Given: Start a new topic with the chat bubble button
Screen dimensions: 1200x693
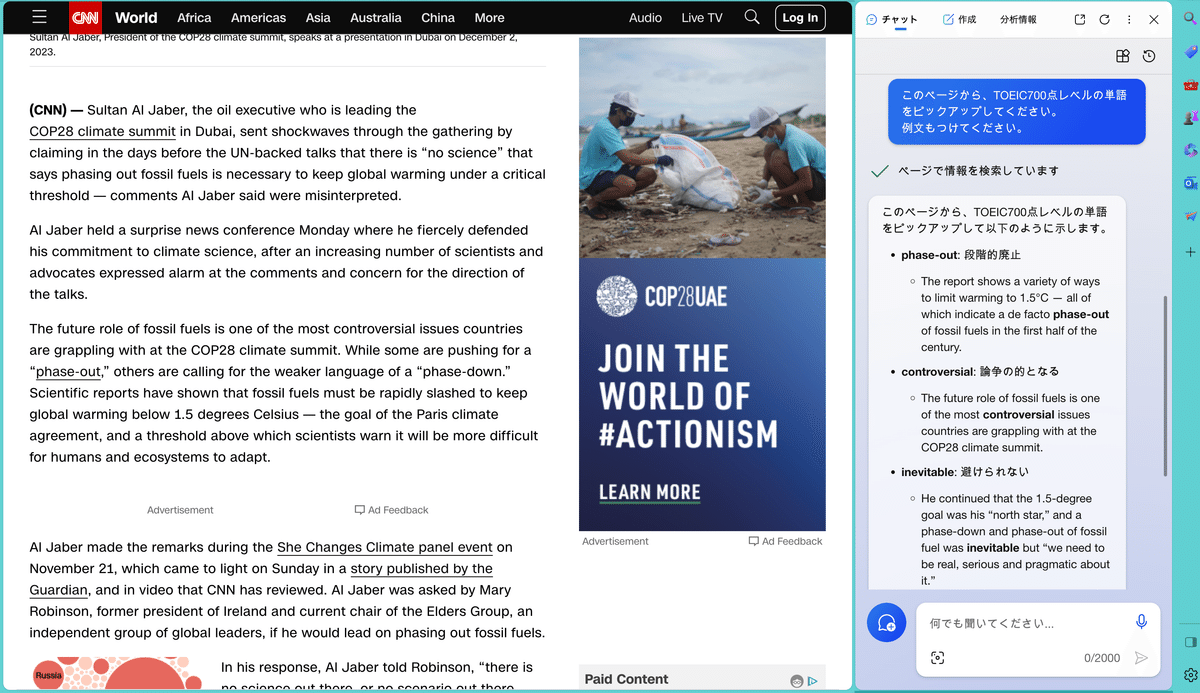Looking at the screenshot, I should pyautogui.click(x=886, y=623).
